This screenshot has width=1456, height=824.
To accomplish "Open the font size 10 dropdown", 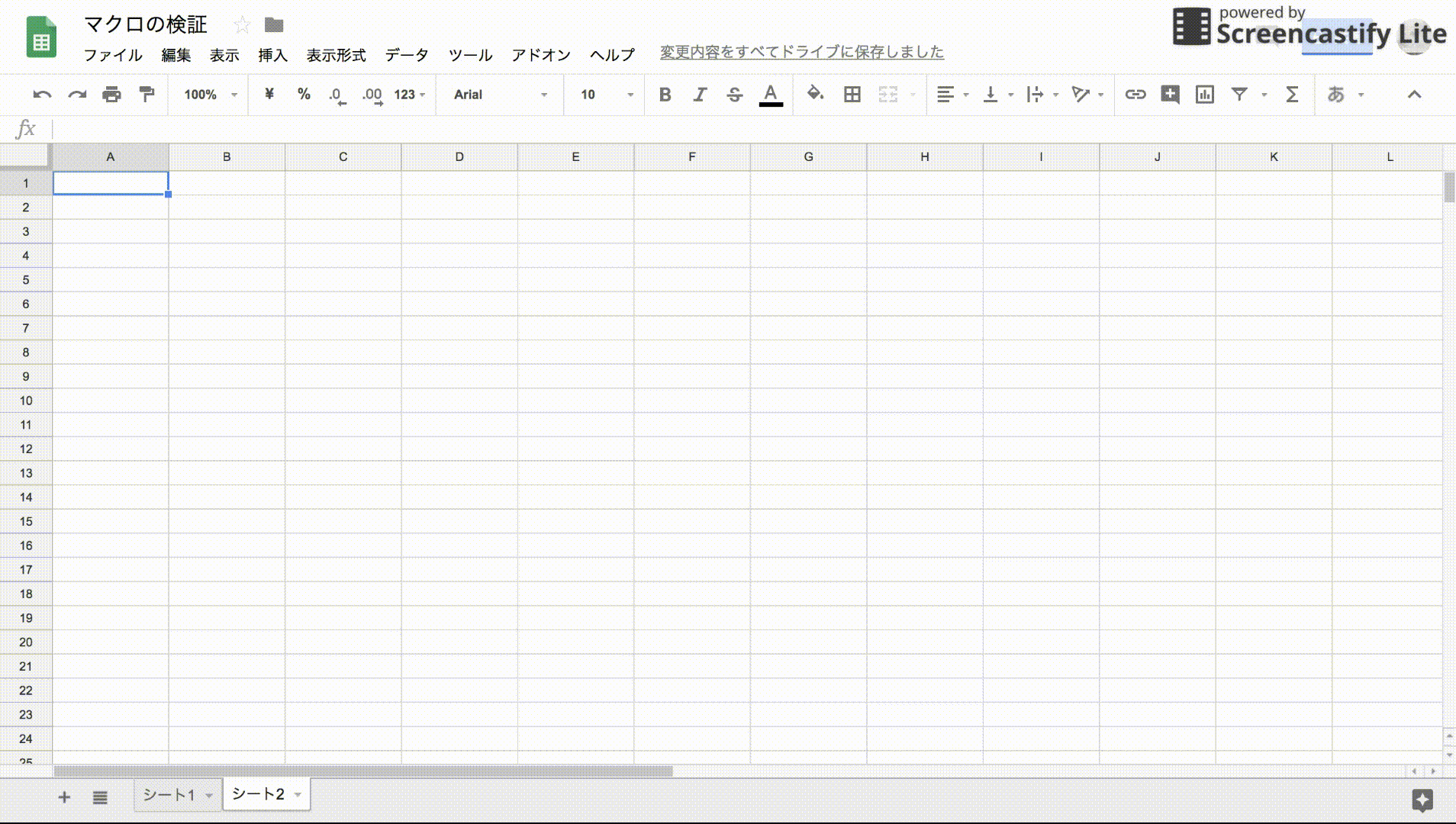I will [607, 95].
